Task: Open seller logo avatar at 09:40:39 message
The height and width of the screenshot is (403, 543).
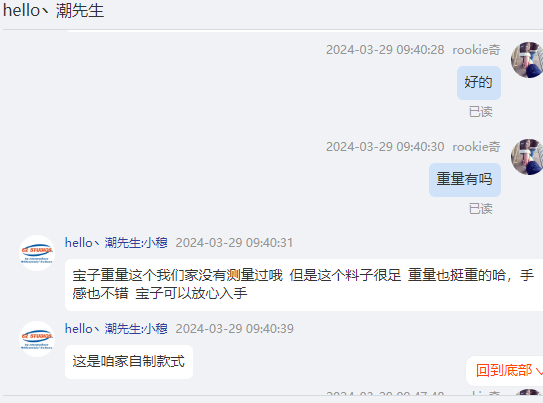Action: pyautogui.click(x=37, y=339)
